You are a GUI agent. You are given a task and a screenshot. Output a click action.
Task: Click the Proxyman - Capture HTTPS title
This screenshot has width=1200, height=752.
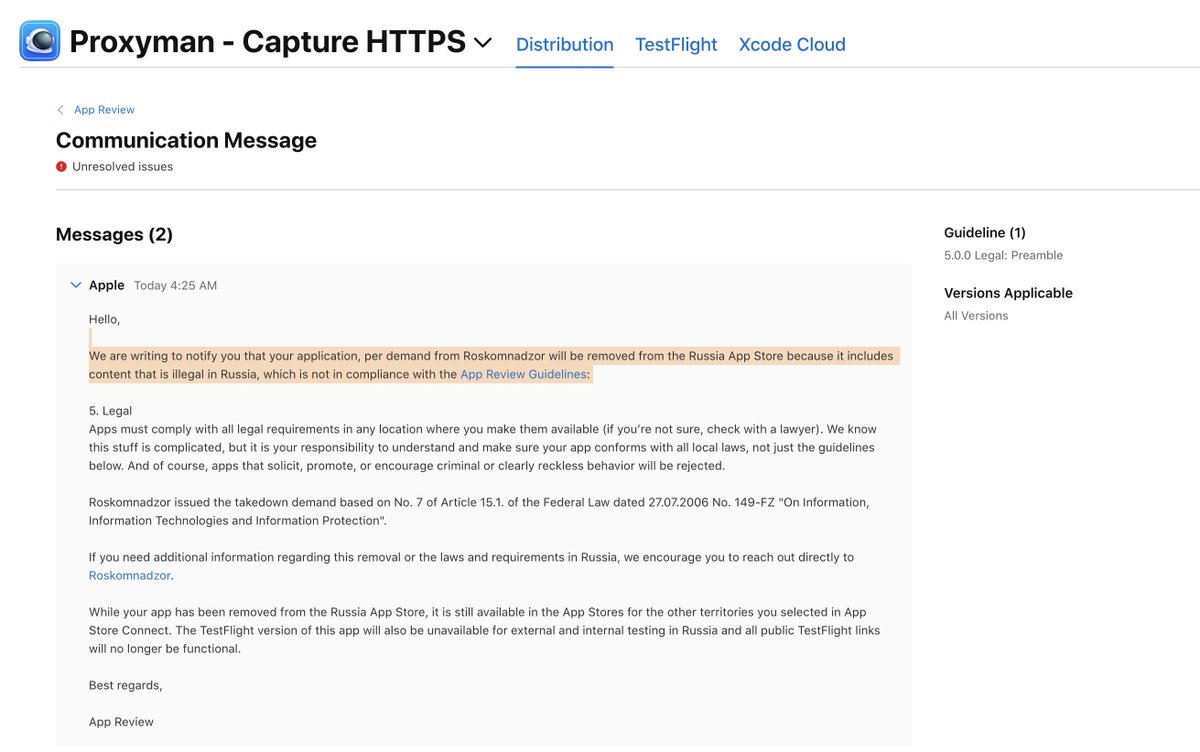[268, 42]
